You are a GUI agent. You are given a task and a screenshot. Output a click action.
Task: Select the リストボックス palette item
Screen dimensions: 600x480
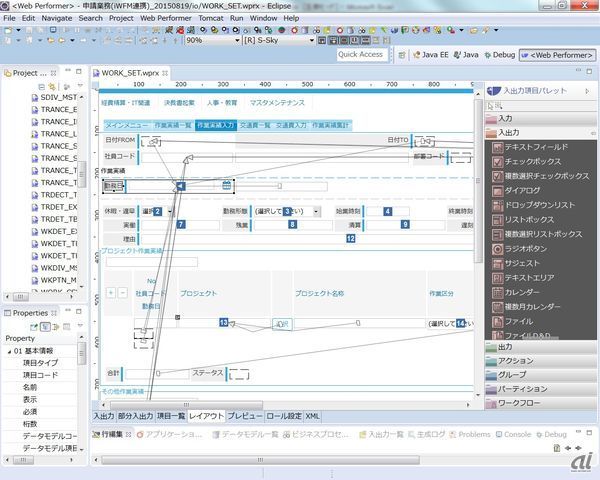[x=533, y=220]
